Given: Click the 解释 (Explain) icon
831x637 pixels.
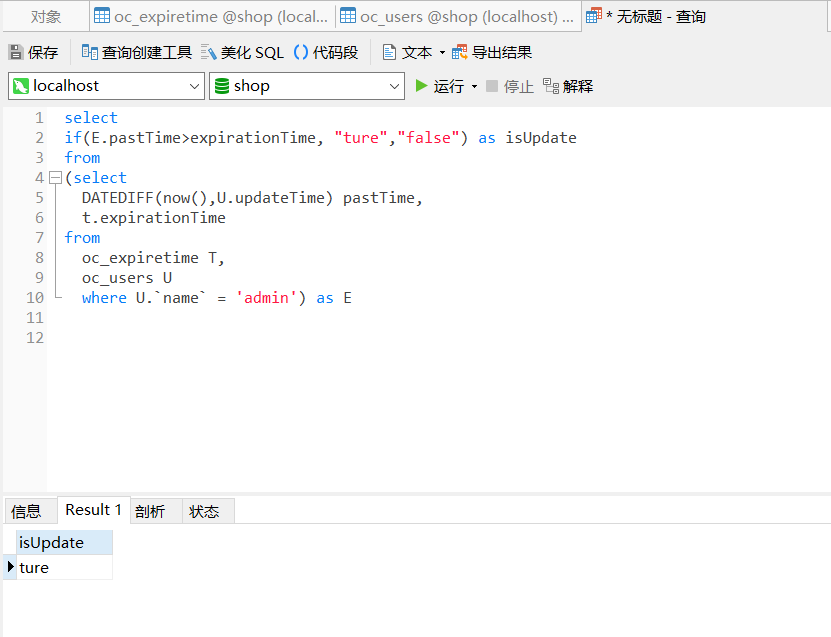Looking at the screenshot, I should pos(567,86).
